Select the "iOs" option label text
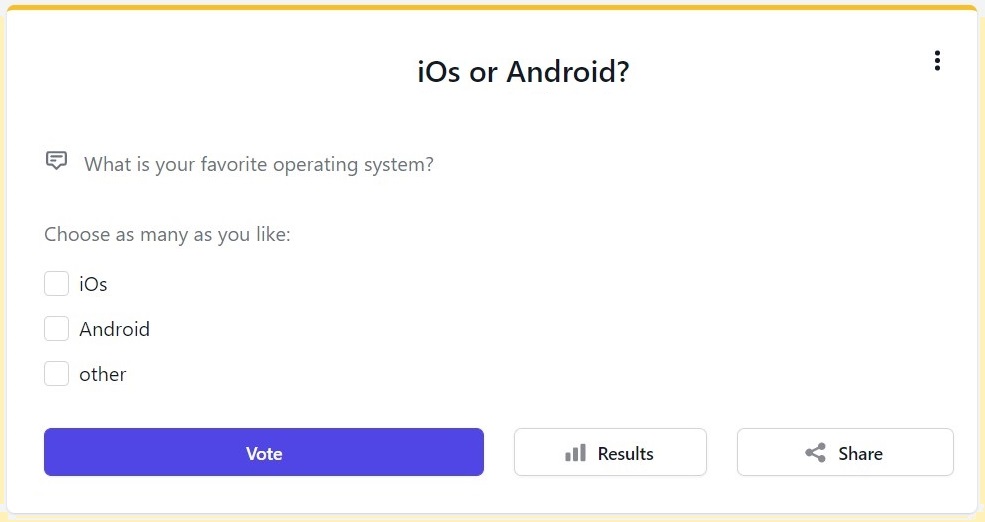The image size is (985, 522). point(93,285)
